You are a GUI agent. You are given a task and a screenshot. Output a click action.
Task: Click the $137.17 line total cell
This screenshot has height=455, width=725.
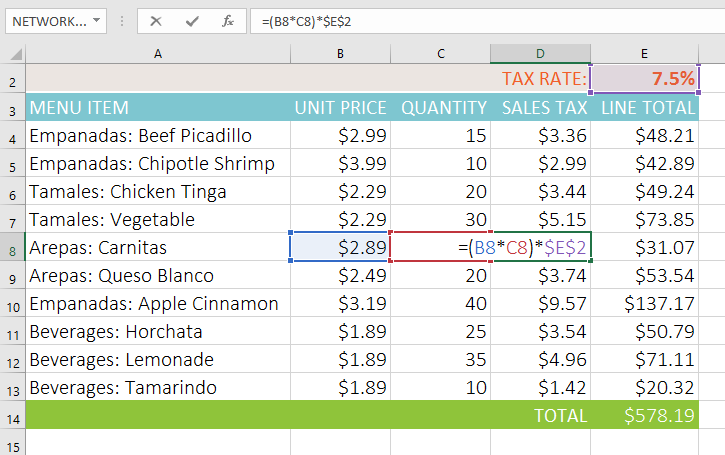(x=644, y=304)
